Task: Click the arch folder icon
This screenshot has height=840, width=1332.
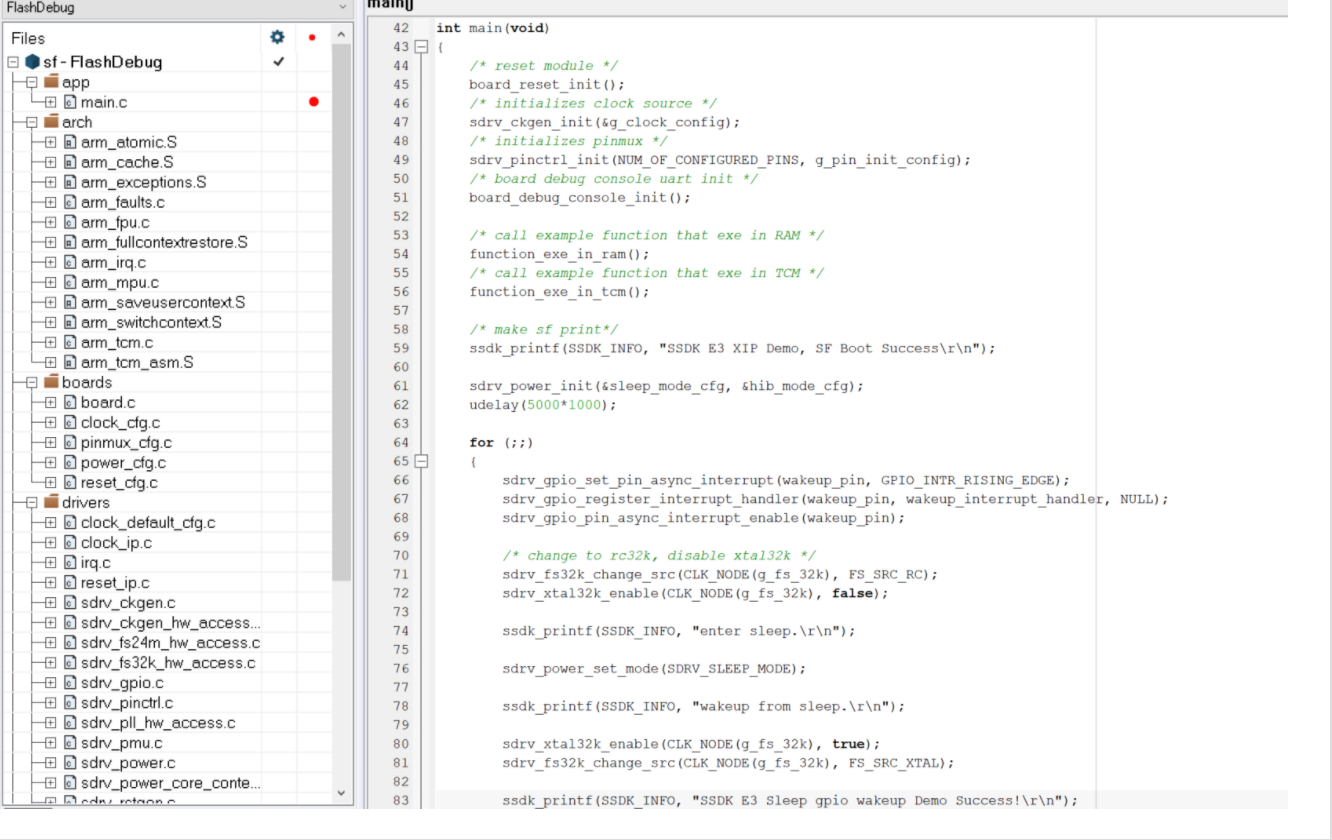Action: click(x=51, y=122)
